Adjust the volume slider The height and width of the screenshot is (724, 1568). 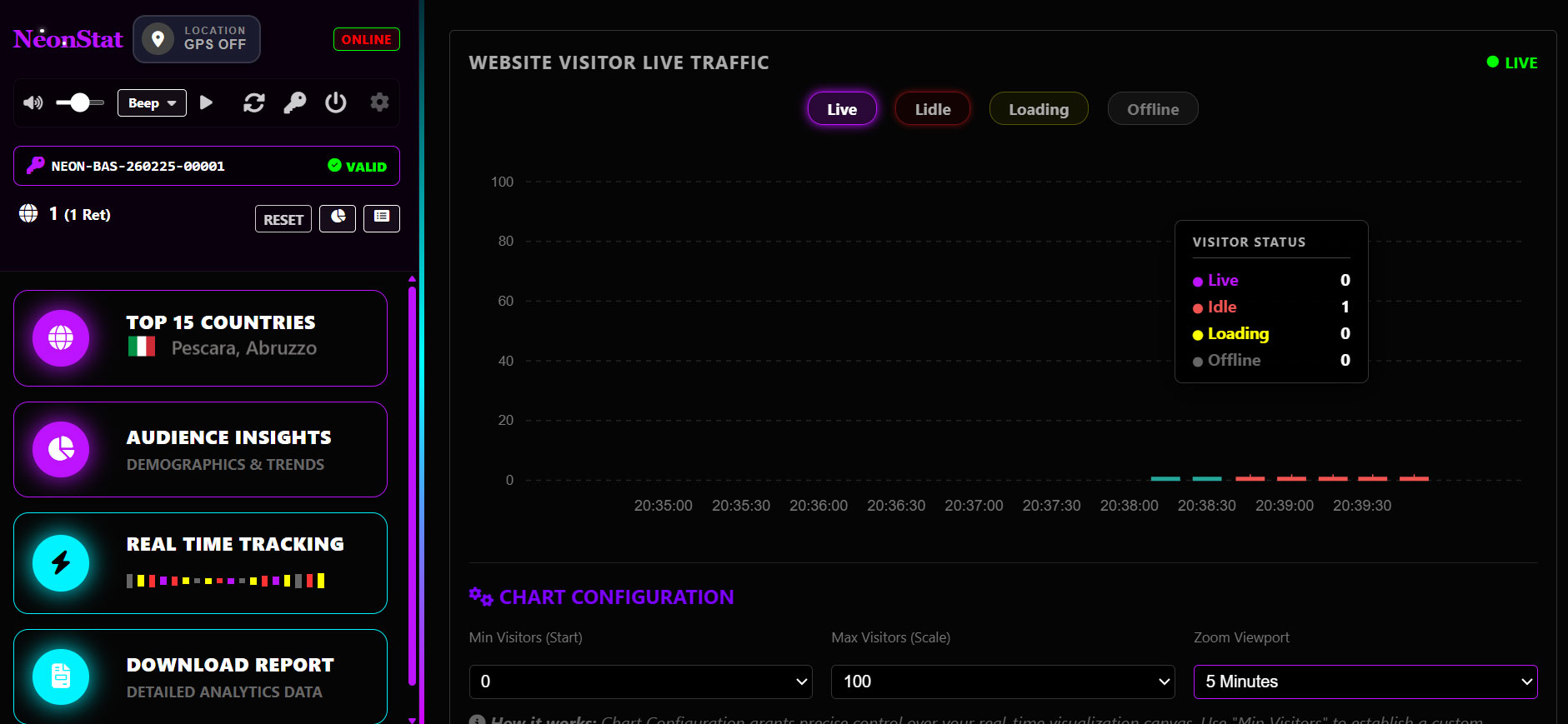click(80, 102)
